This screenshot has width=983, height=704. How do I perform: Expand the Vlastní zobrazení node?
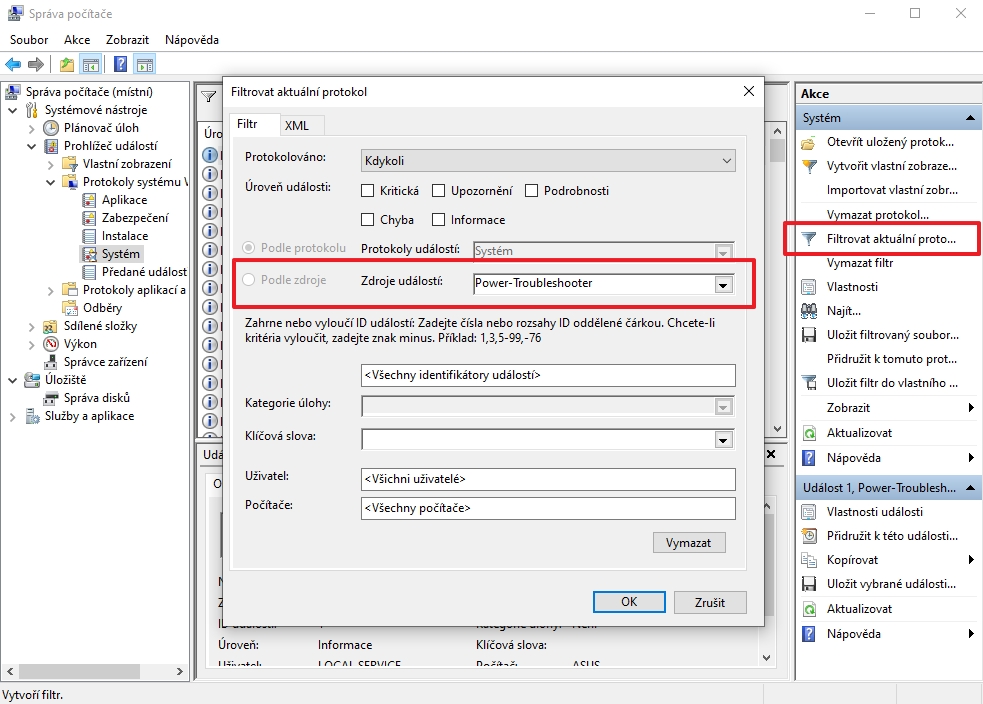click(x=51, y=165)
